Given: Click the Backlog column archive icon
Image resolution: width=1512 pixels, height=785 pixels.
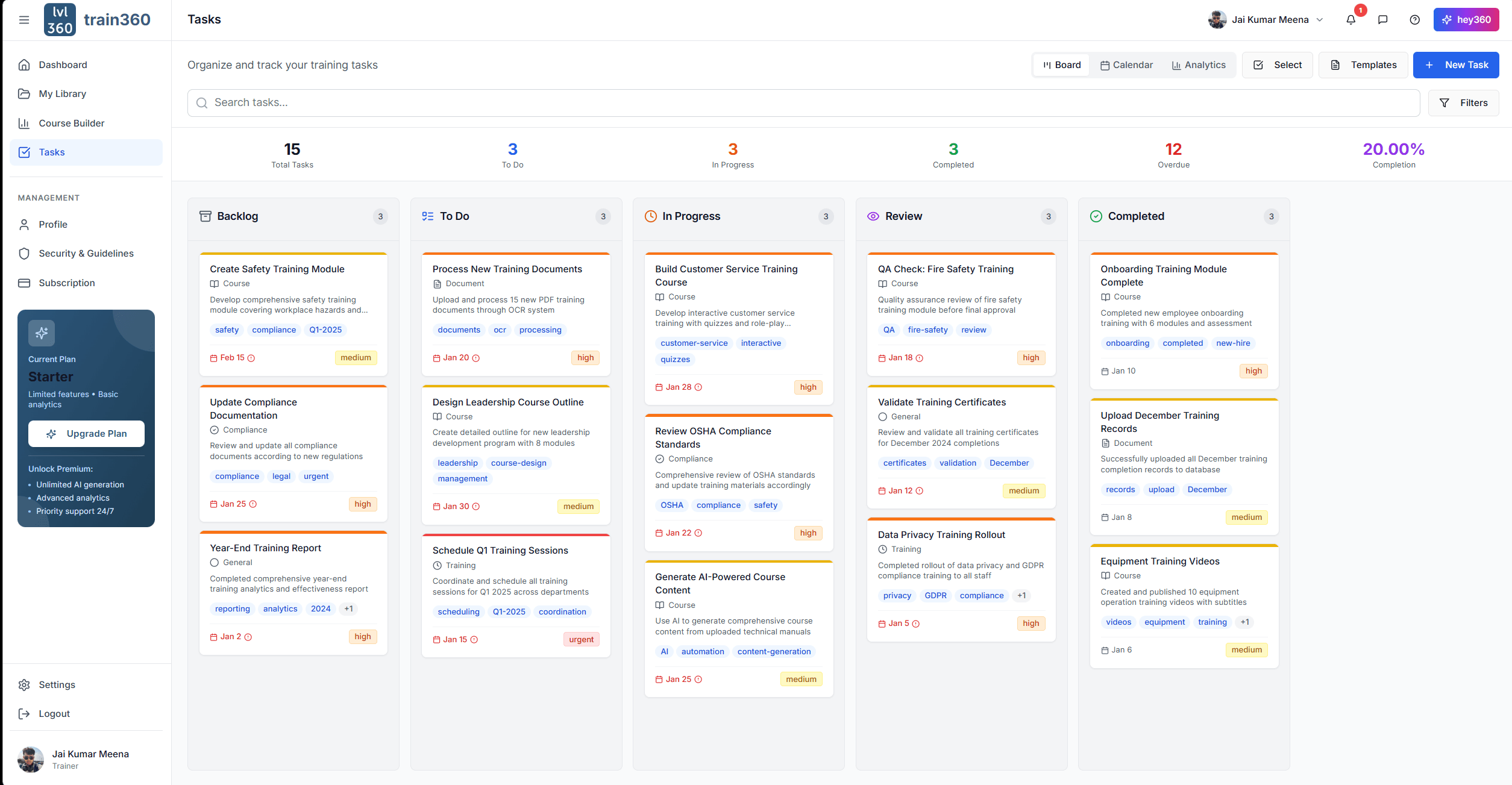Looking at the screenshot, I should tap(205, 216).
